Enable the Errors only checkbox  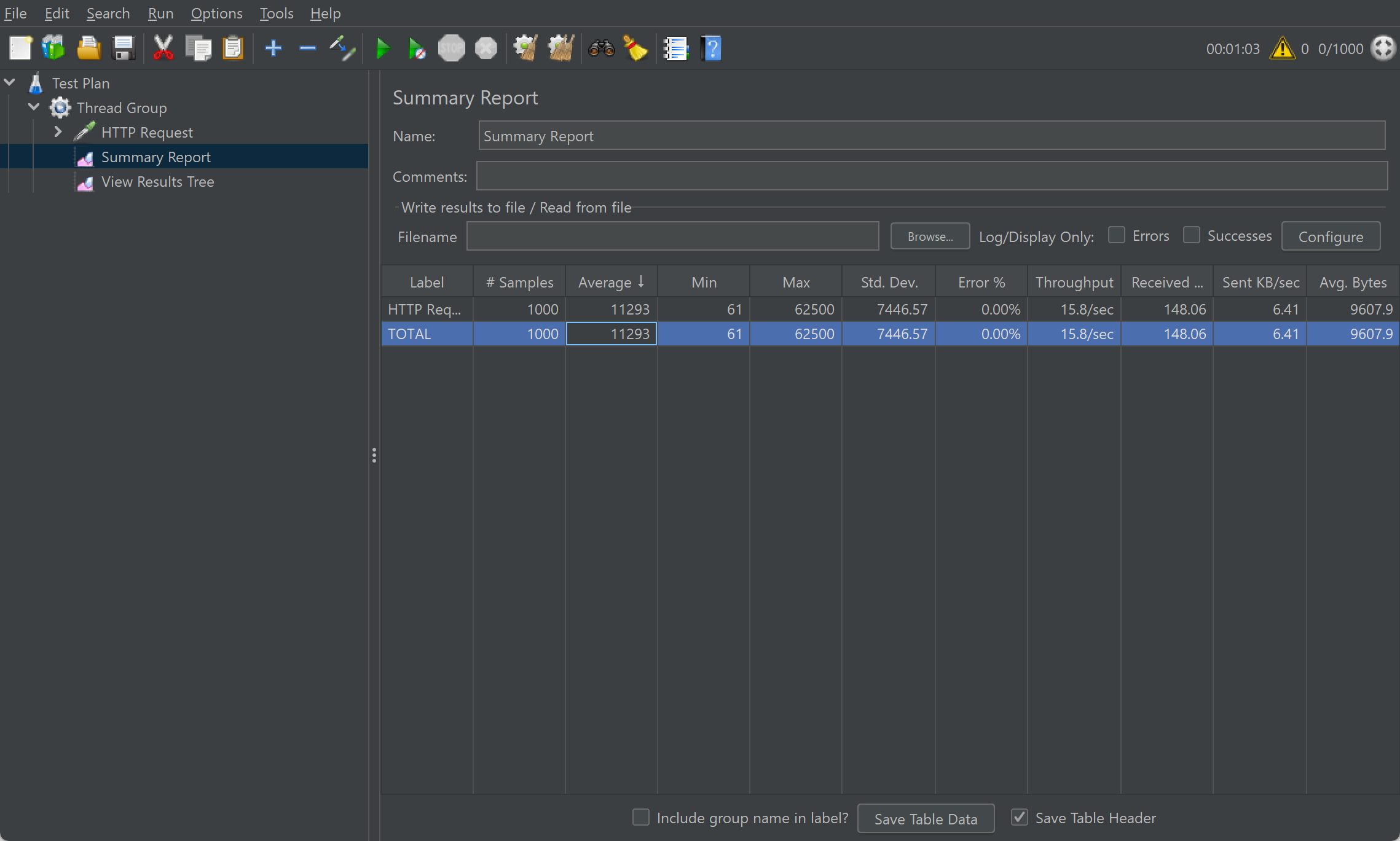click(1116, 235)
